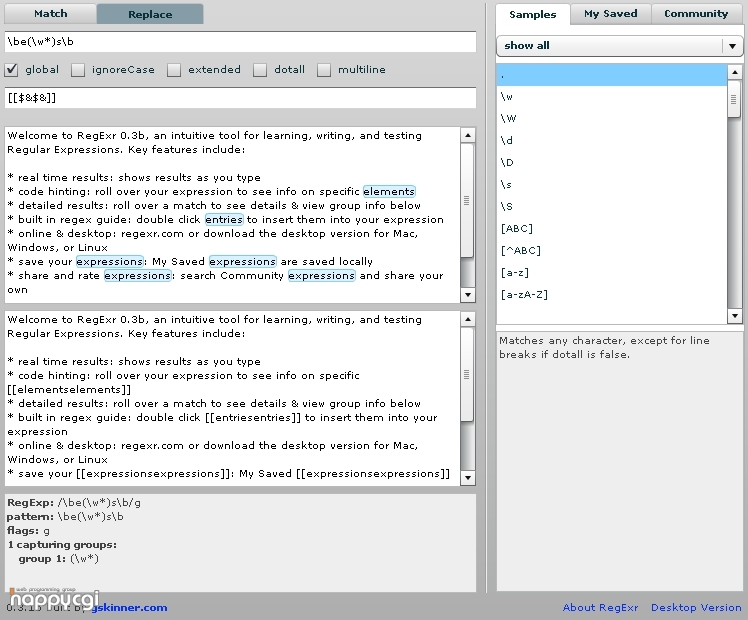The width and height of the screenshot is (748, 620).
Task: Click scroll up arrow of source text area
Action: click(x=468, y=135)
